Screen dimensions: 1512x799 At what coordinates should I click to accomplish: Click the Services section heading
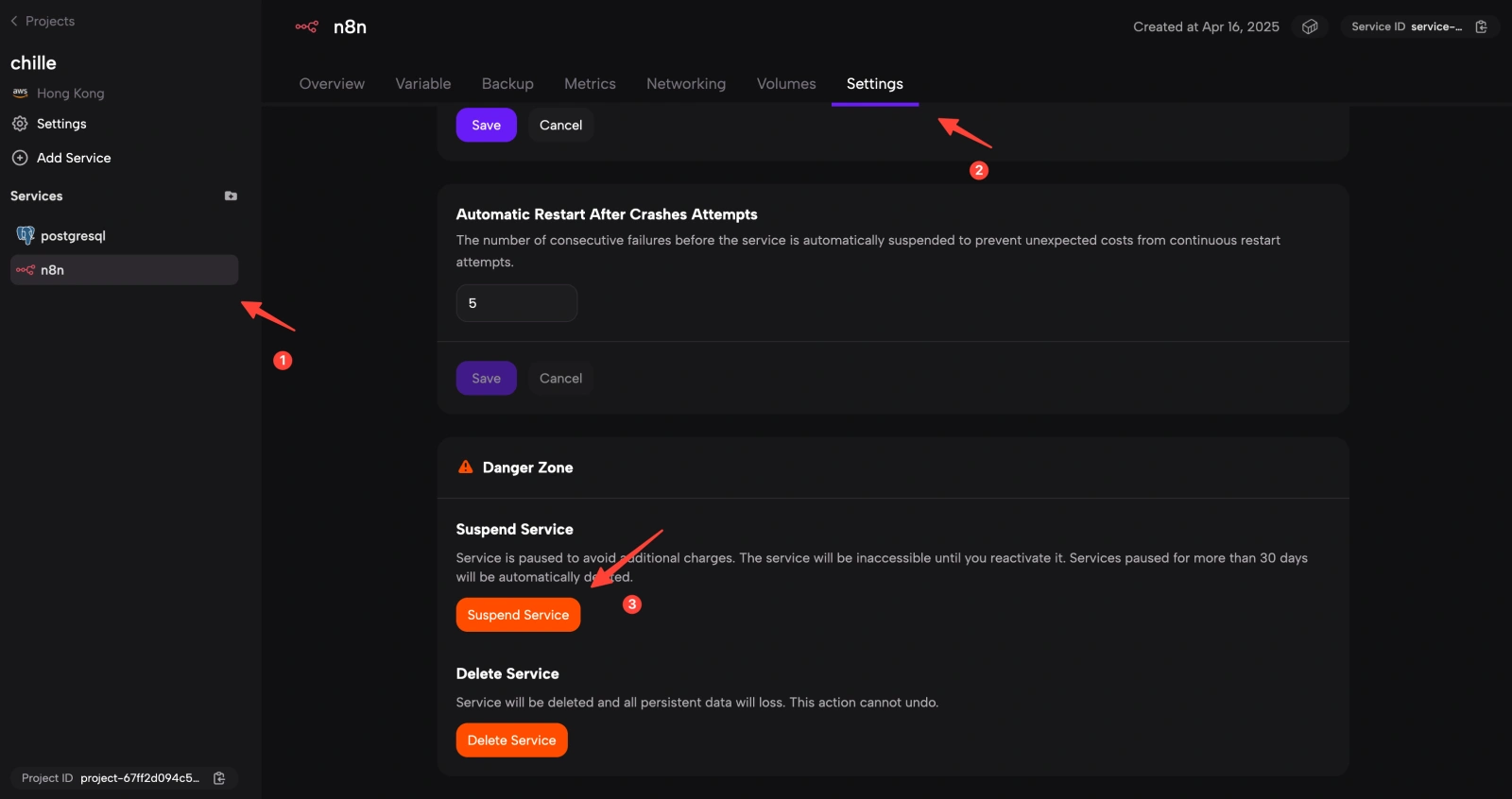[x=37, y=196]
